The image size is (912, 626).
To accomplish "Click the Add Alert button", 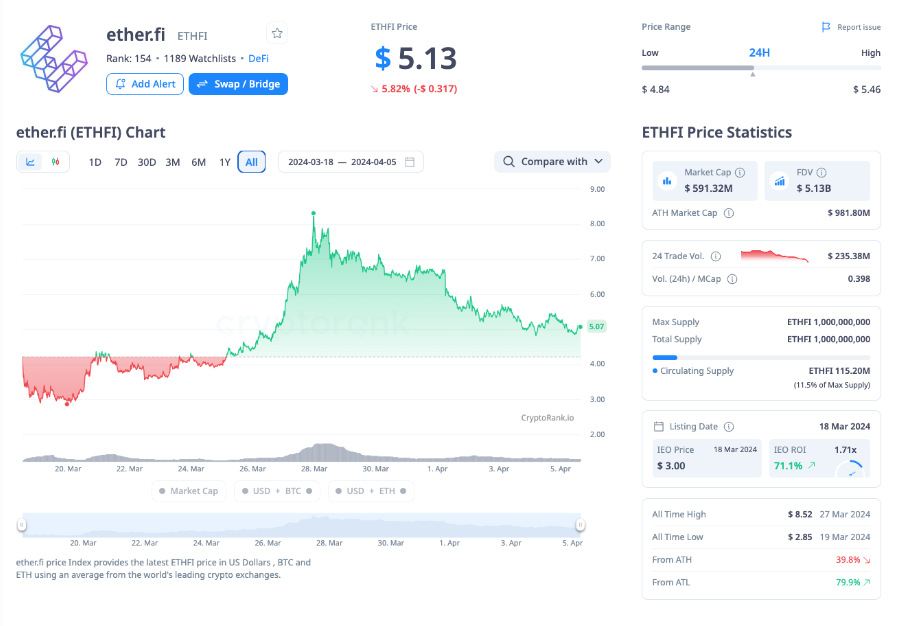I will (x=145, y=84).
